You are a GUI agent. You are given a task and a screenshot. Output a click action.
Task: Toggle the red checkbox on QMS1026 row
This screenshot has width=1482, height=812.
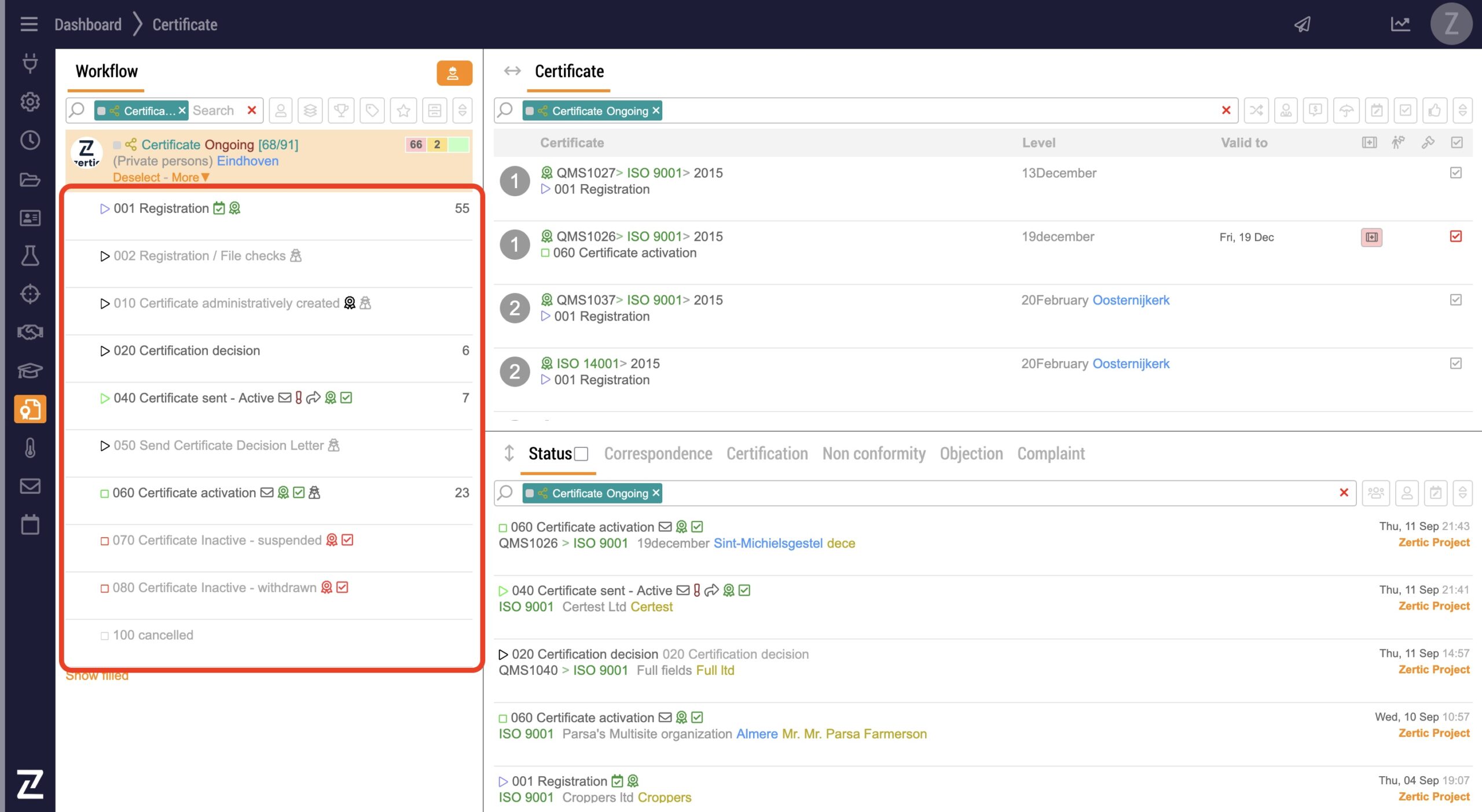click(x=1455, y=236)
